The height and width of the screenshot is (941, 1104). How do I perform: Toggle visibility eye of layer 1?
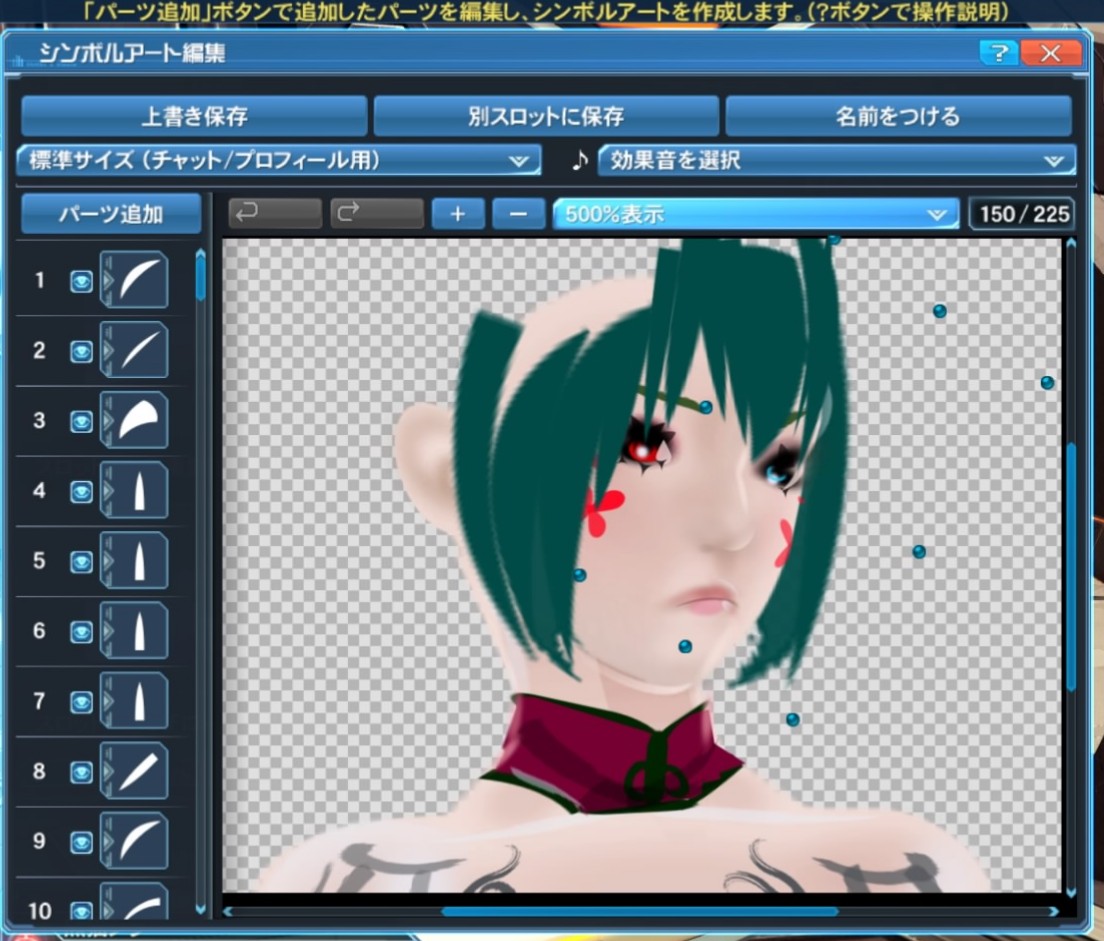tap(82, 282)
